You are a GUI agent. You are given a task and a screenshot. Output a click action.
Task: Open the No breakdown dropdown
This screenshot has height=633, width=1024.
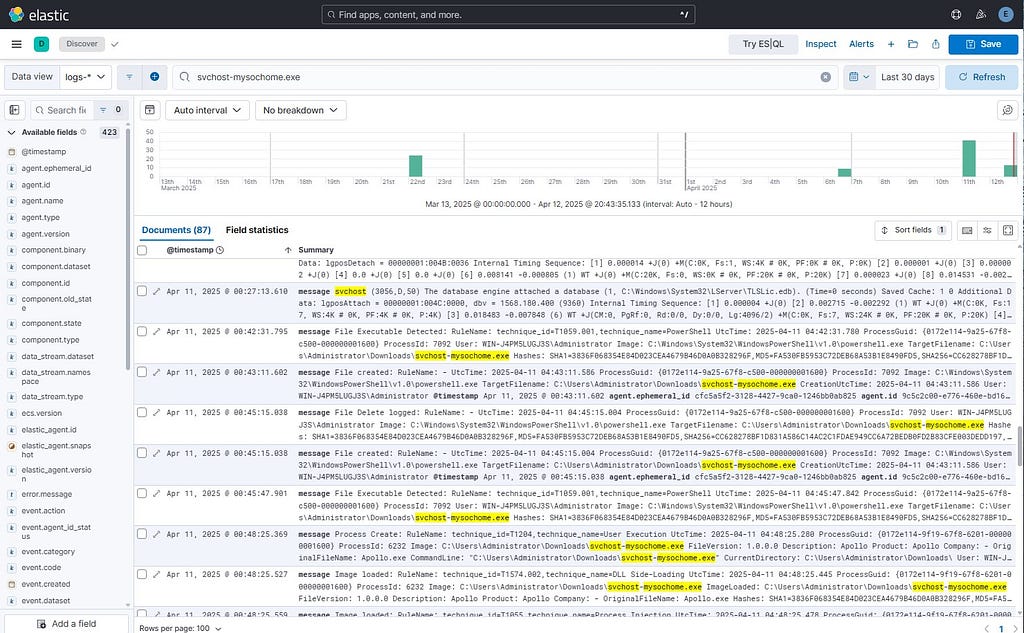tap(300, 110)
